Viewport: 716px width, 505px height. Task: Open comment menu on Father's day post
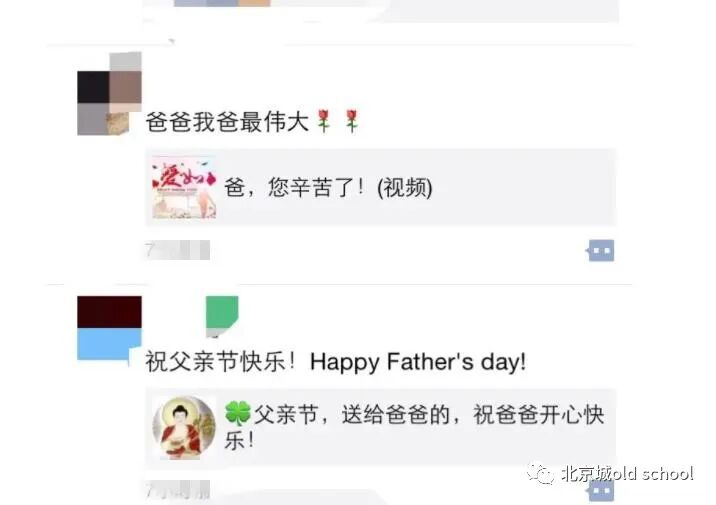(601, 490)
